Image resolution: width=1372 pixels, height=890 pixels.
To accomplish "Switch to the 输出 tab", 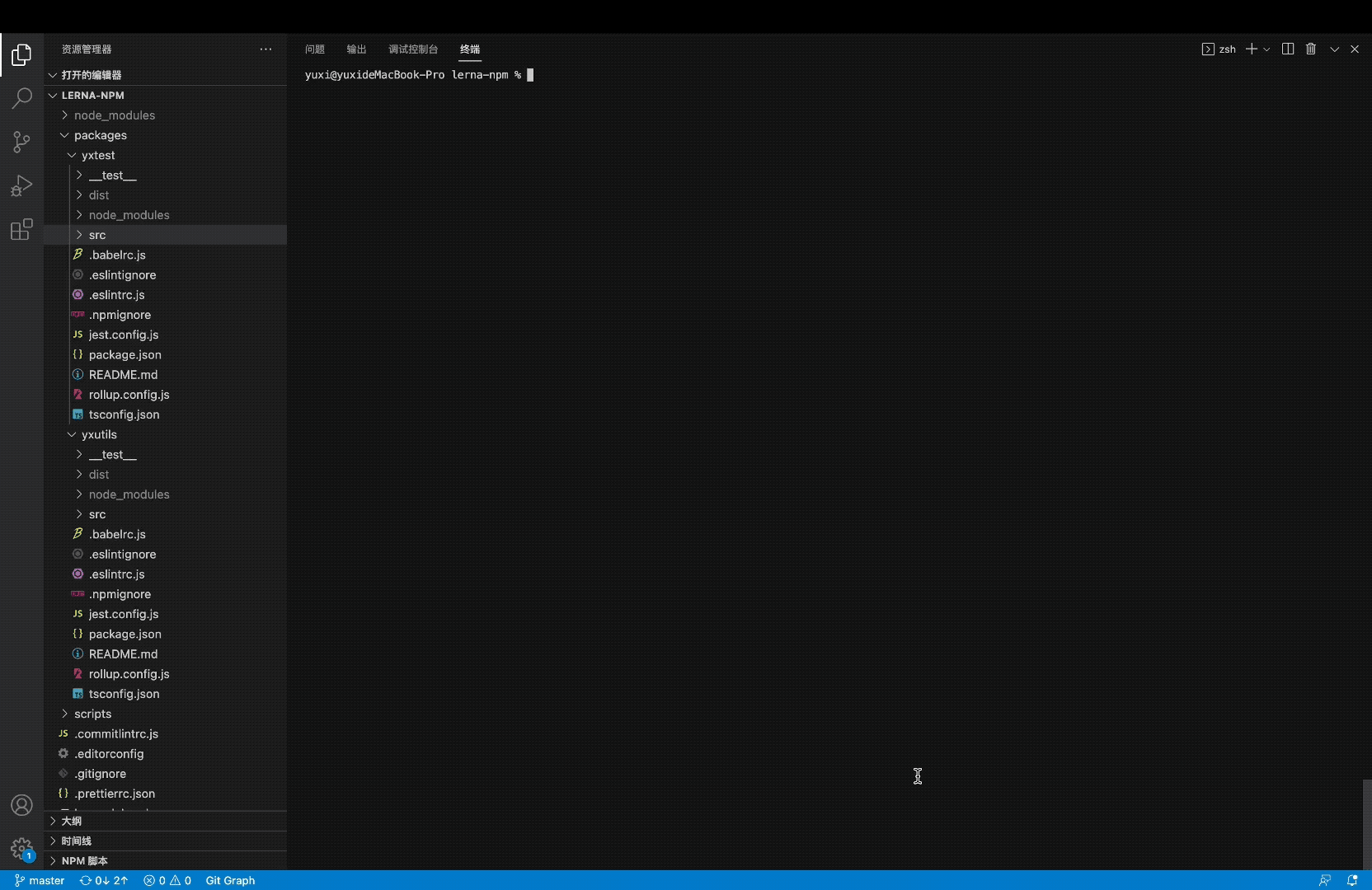I will coord(355,49).
